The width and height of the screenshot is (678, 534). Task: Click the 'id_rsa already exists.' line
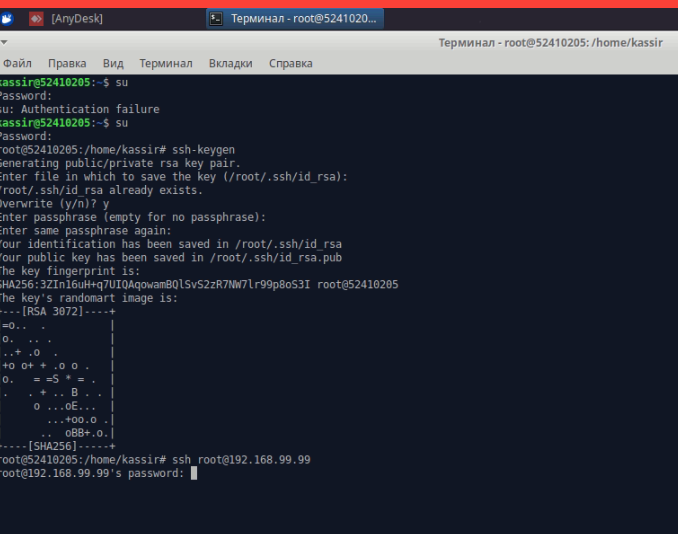[101, 190]
